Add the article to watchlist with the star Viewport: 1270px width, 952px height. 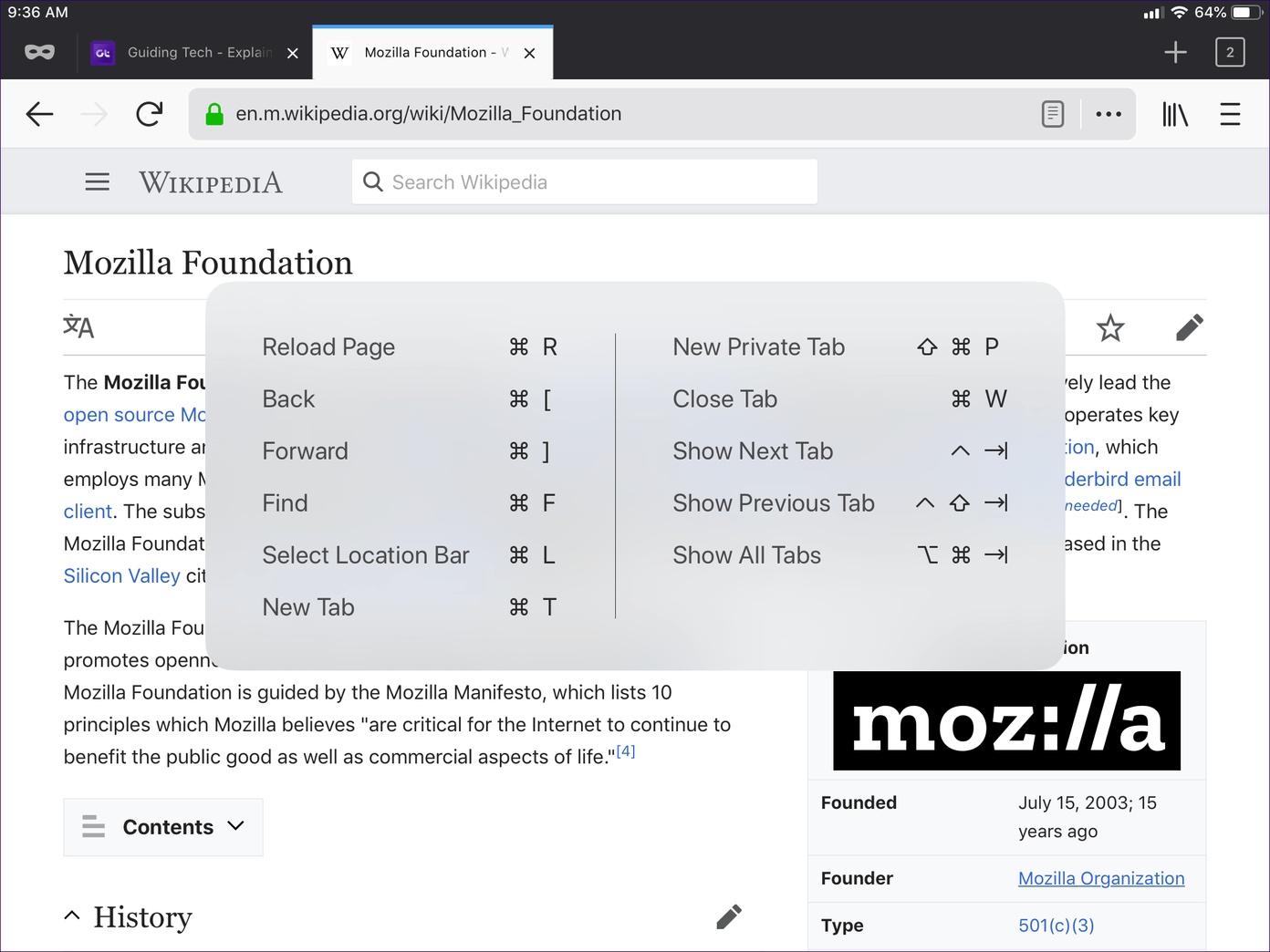pyautogui.click(x=1110, y=327)
